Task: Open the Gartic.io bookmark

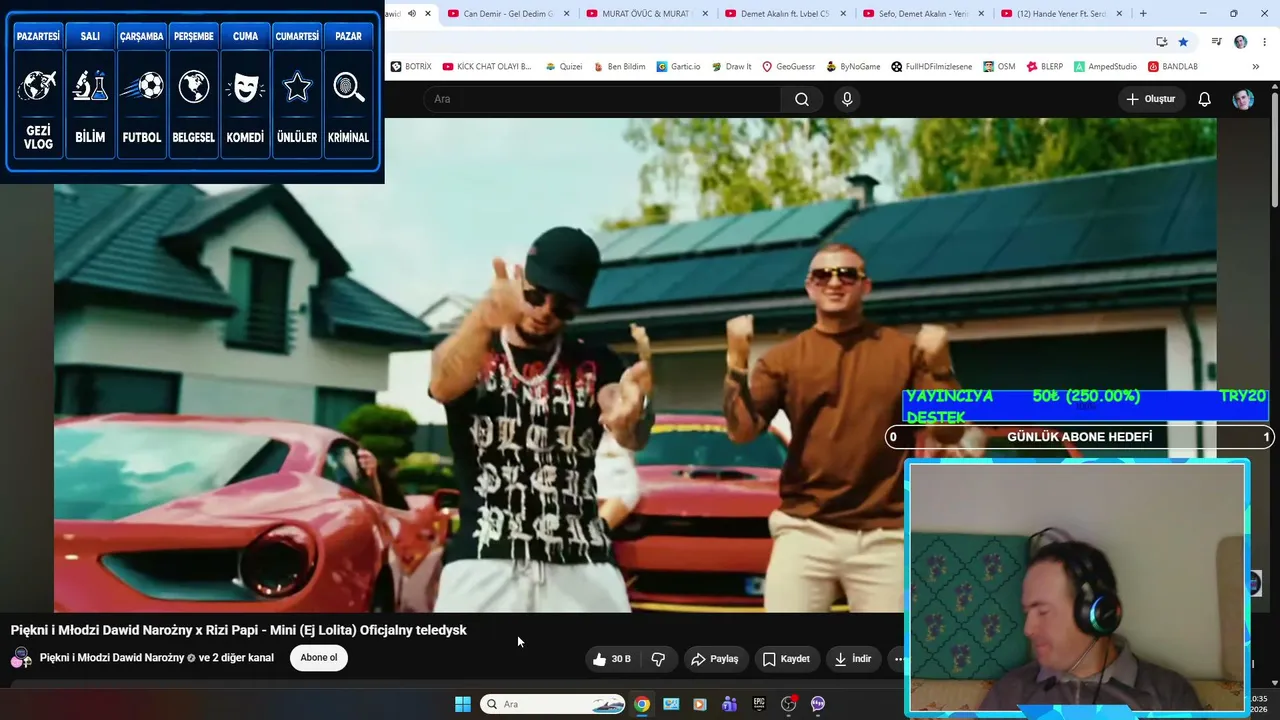Action: [x=679, y=67]
